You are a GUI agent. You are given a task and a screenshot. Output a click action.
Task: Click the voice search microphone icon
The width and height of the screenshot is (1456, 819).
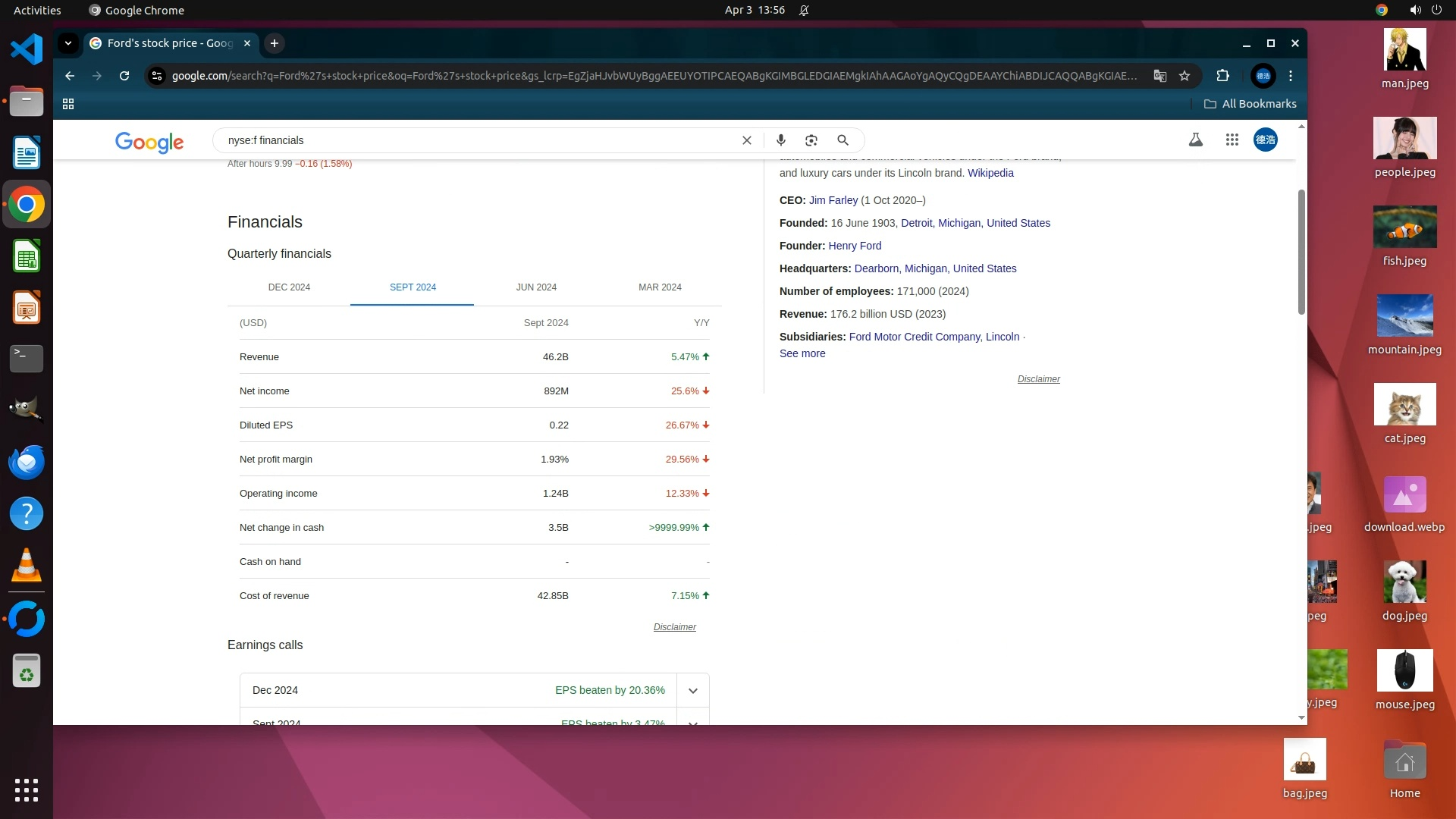[x=780, y=140]
